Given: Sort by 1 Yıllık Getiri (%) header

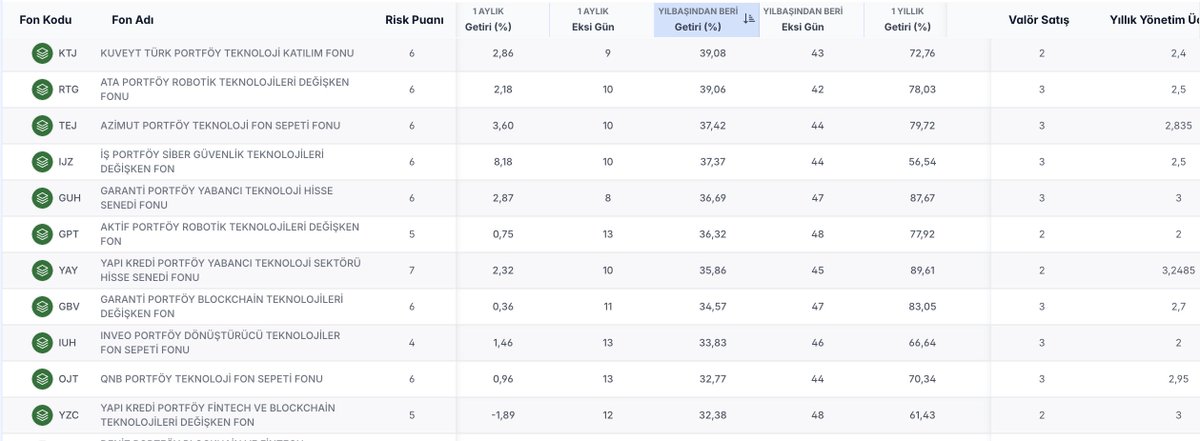Looking at the screenshot, I should (x=909, y=19).
